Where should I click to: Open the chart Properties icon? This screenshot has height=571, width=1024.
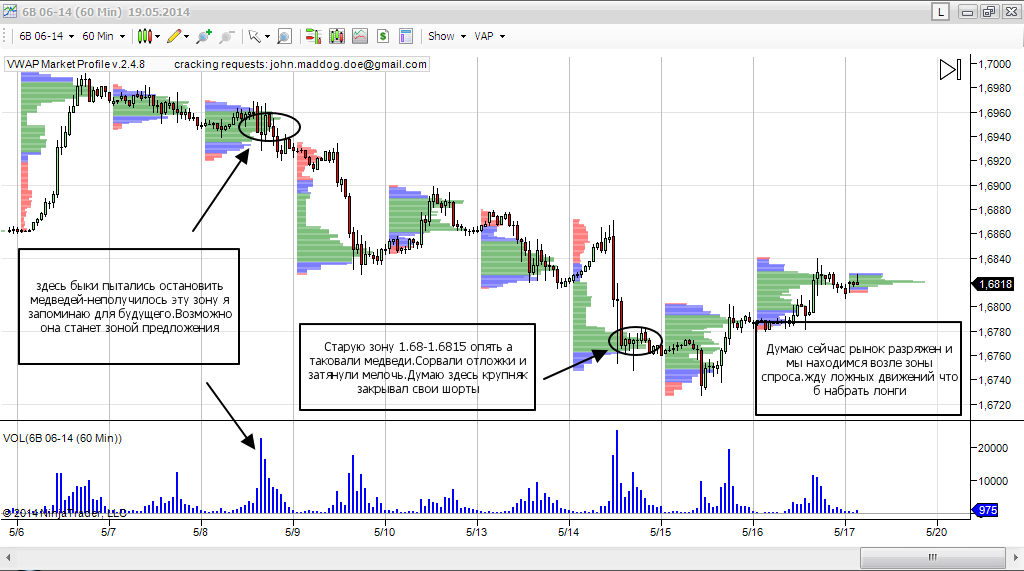pos(406,36)
